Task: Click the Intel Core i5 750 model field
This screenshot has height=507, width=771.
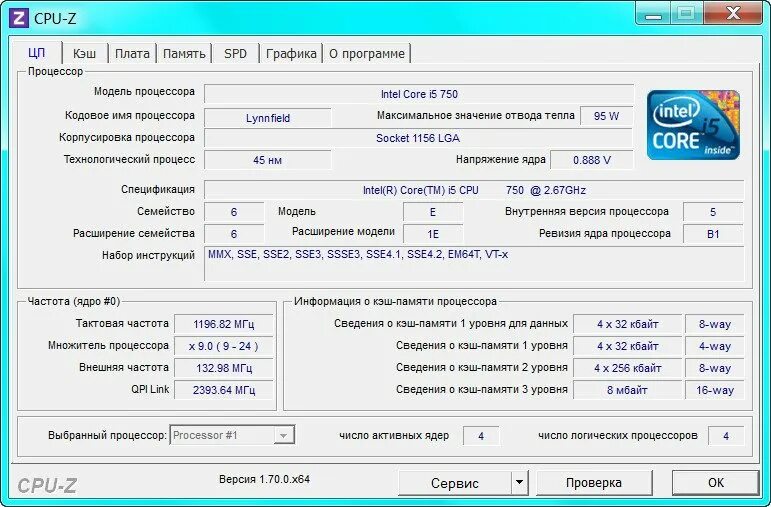Action: (419, 94)
